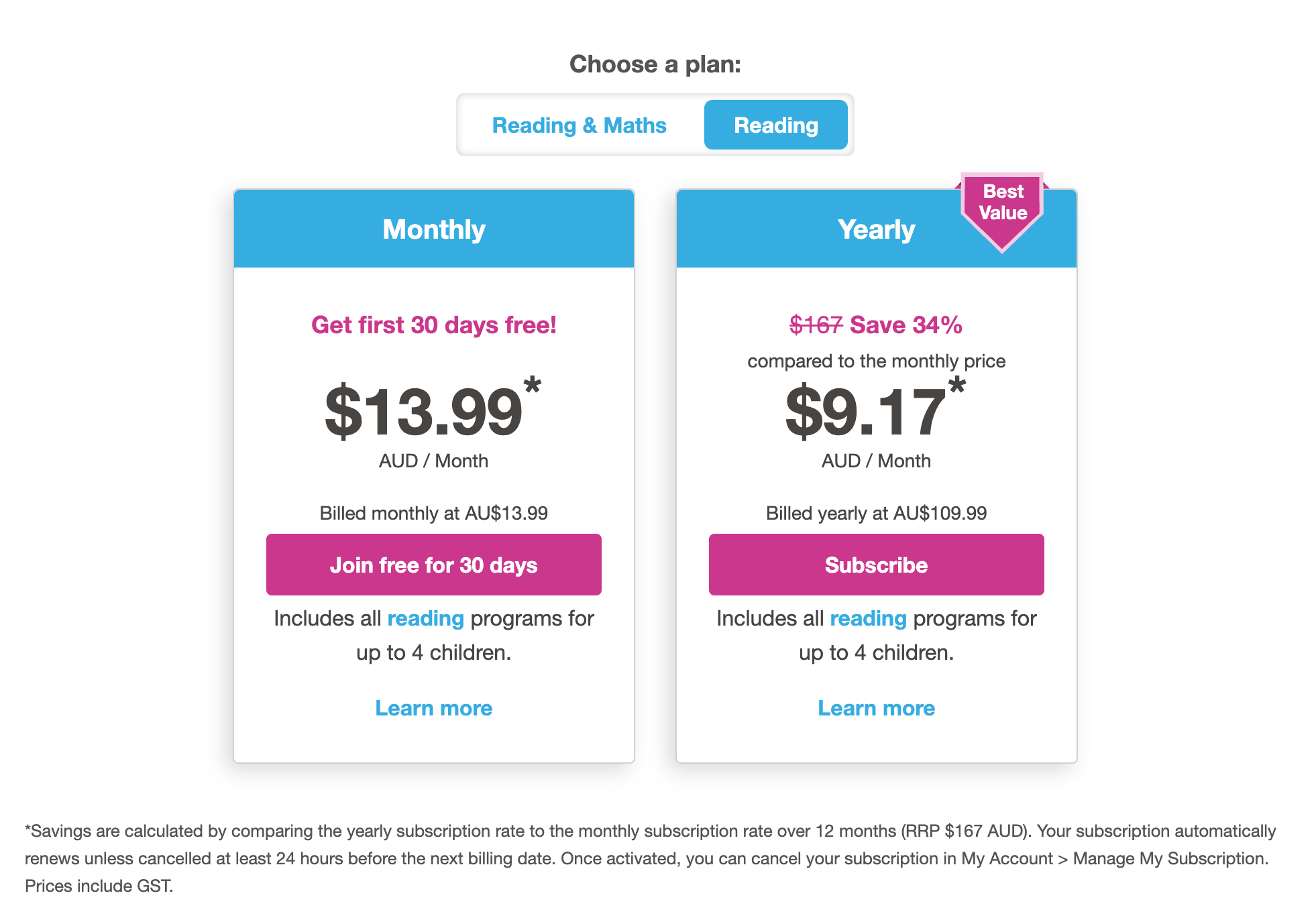Open Learn more under the Monthly plan

433,708
